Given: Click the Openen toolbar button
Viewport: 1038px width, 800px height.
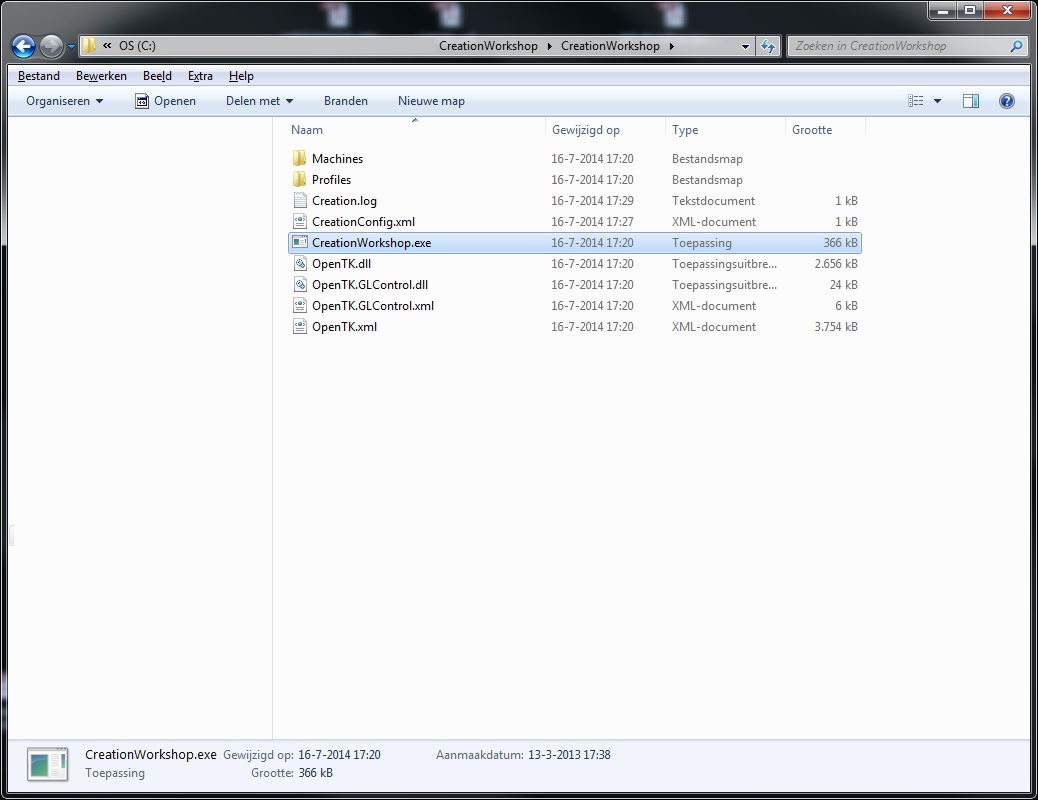Looking at the screenshot, I should 165,101.
